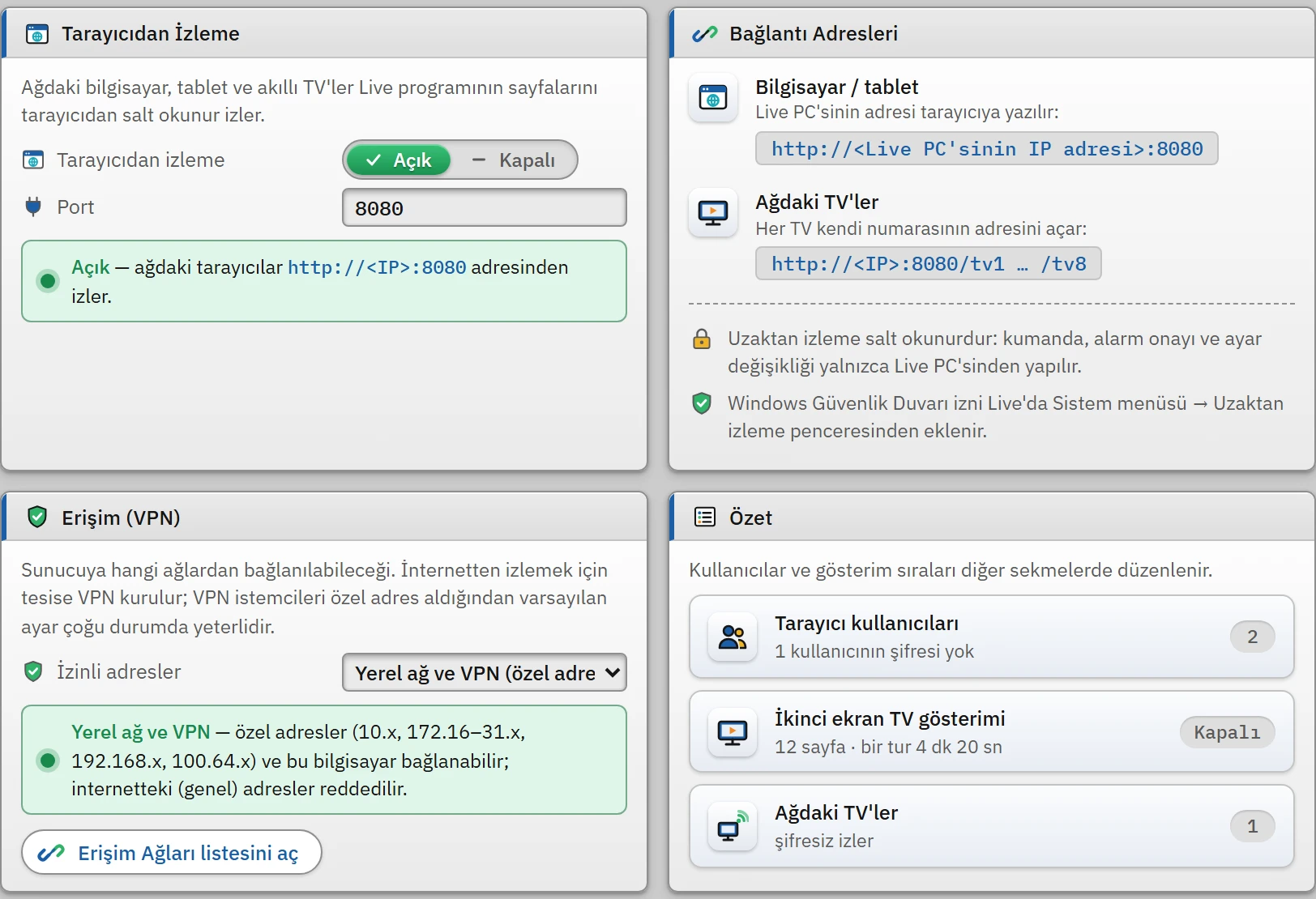Viewport: 1316px width, 899px height.
Task: Open the Ağdaki TV'ler summary card
Action: click(991, 826)
